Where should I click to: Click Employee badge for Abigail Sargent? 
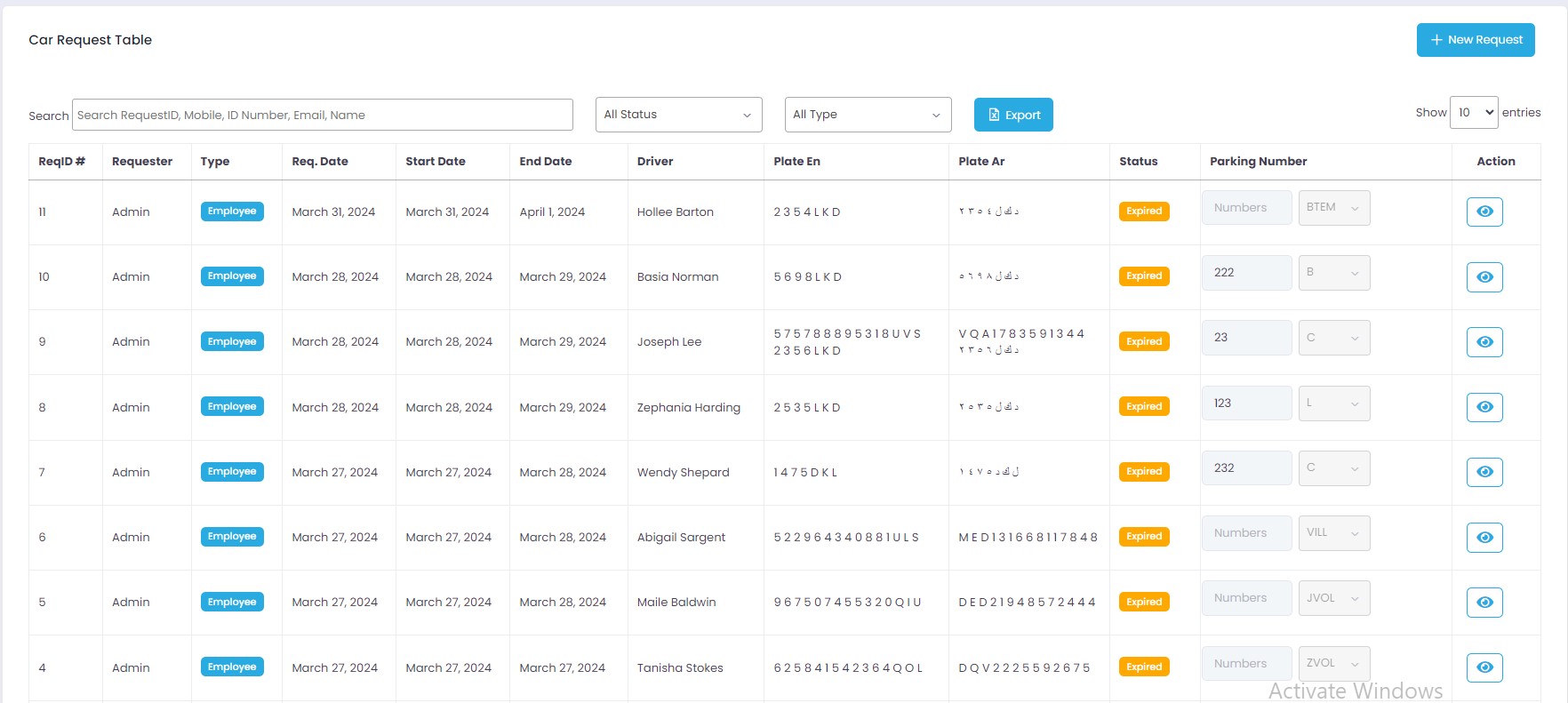click(x=232, y=537)
